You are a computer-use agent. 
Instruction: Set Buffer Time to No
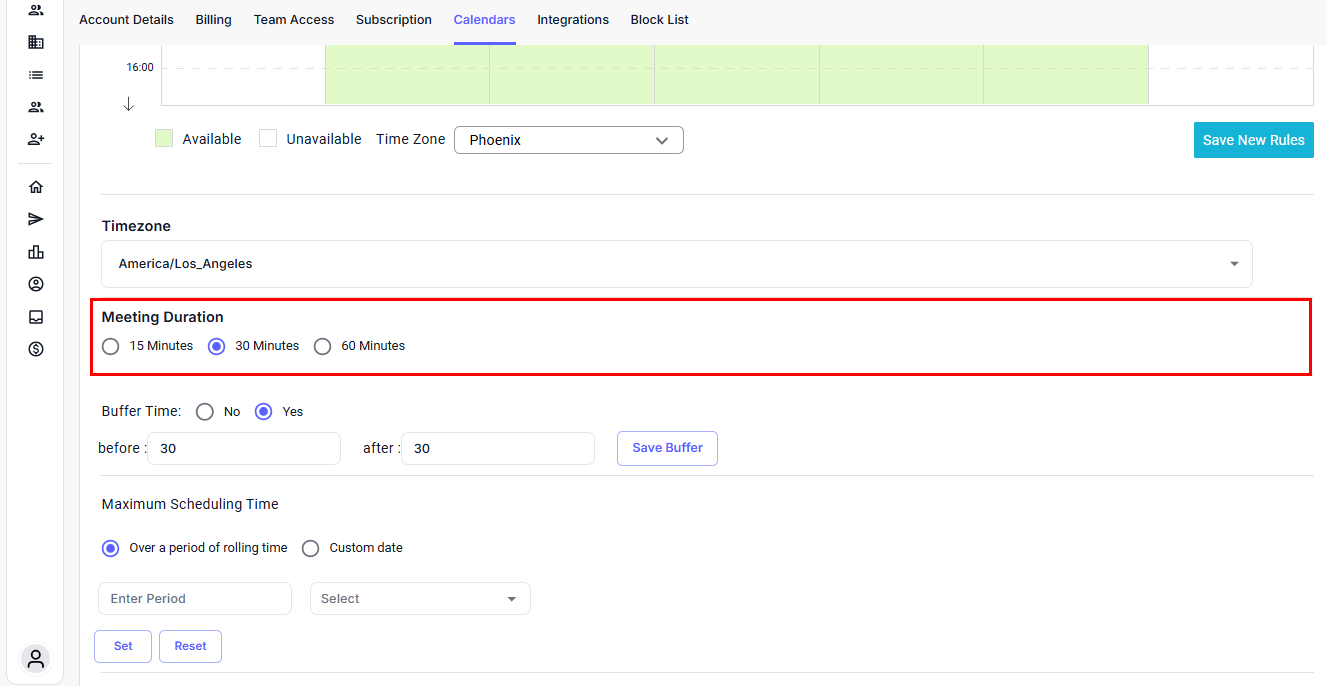(205, 412)
